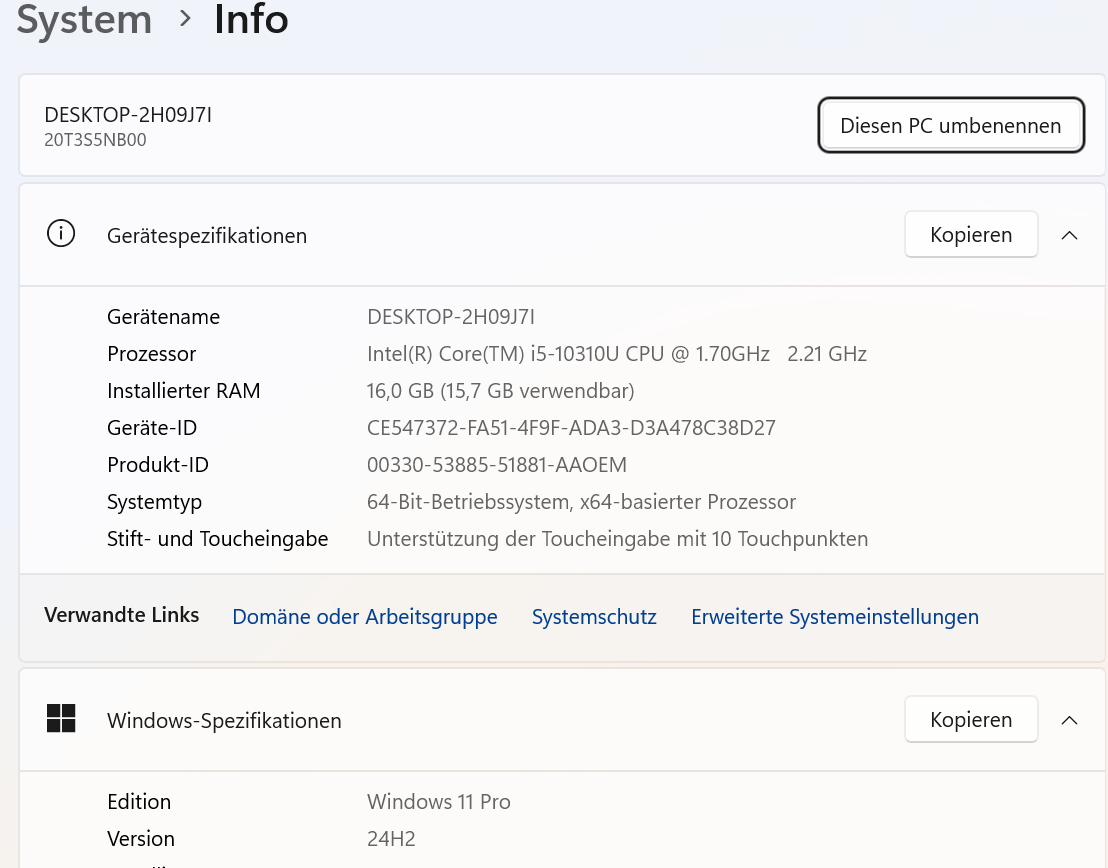Click the info circle icon beside Gerätespezifikationen
Viewport: 1108px width, 868px height.
(x=61, y=234)
